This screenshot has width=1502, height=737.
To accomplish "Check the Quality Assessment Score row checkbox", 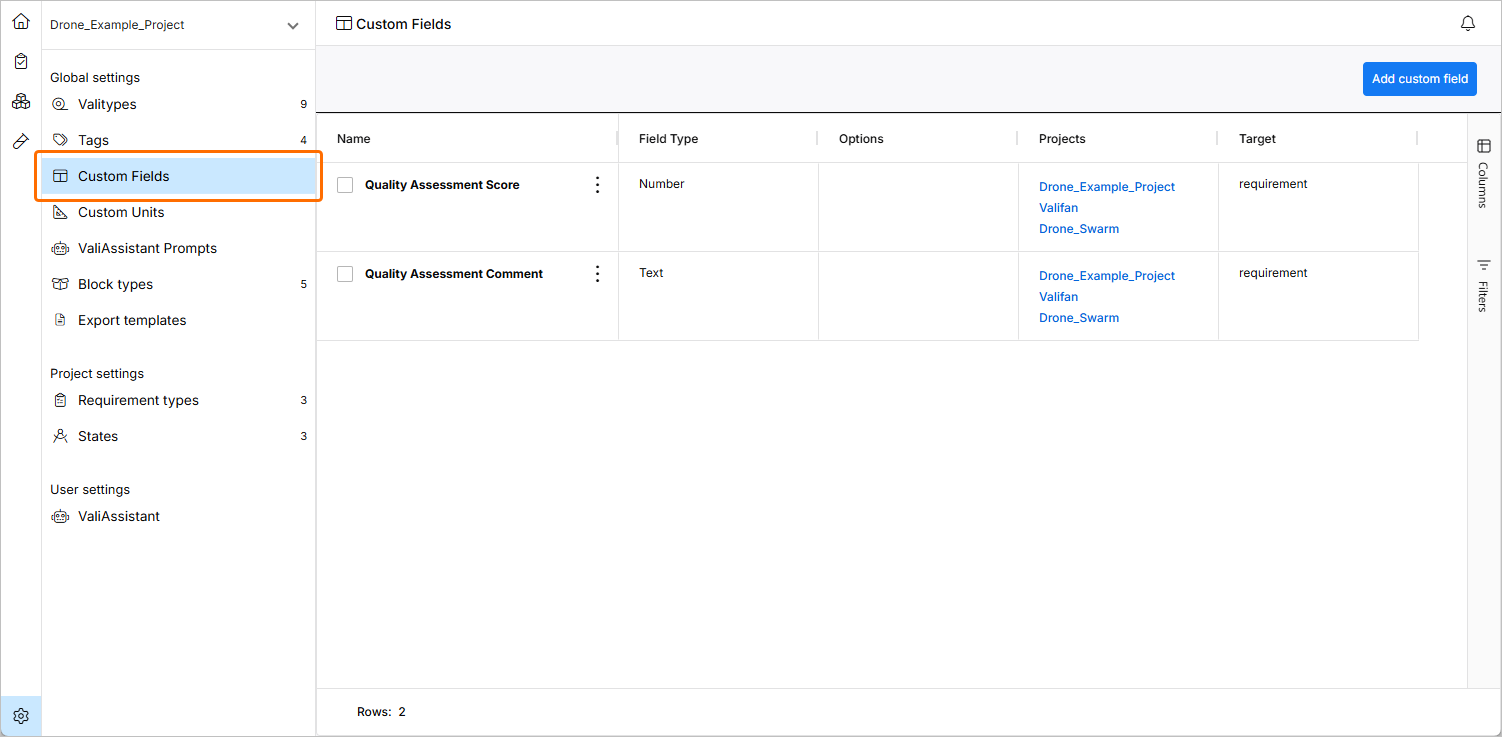I will click(x=345, y=185).
